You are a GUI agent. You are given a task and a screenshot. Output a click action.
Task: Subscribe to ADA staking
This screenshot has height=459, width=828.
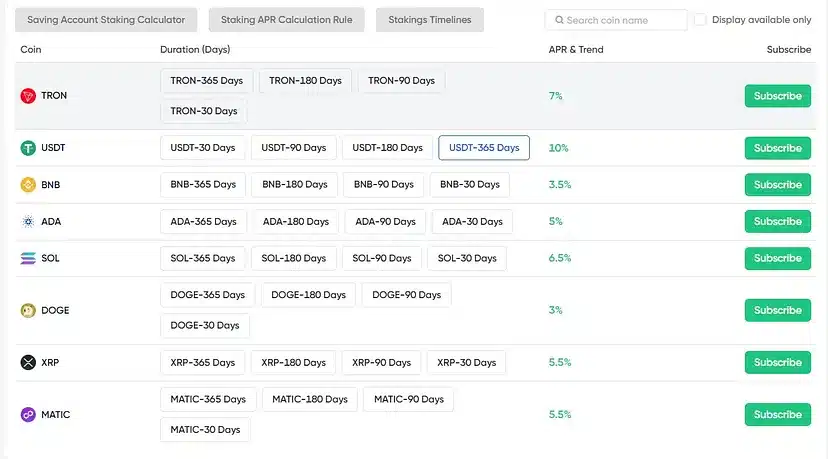[x=778, y=221]
